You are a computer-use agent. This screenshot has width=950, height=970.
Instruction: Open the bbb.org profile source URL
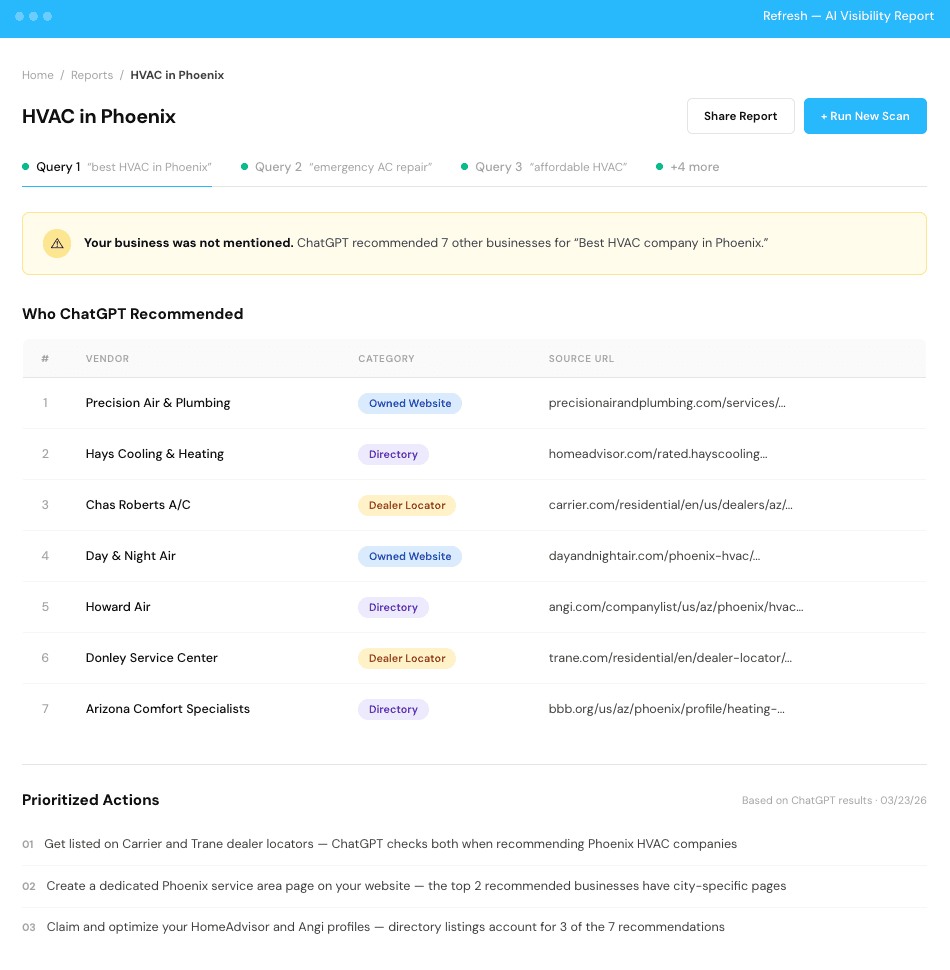click(x=667, y=709)
